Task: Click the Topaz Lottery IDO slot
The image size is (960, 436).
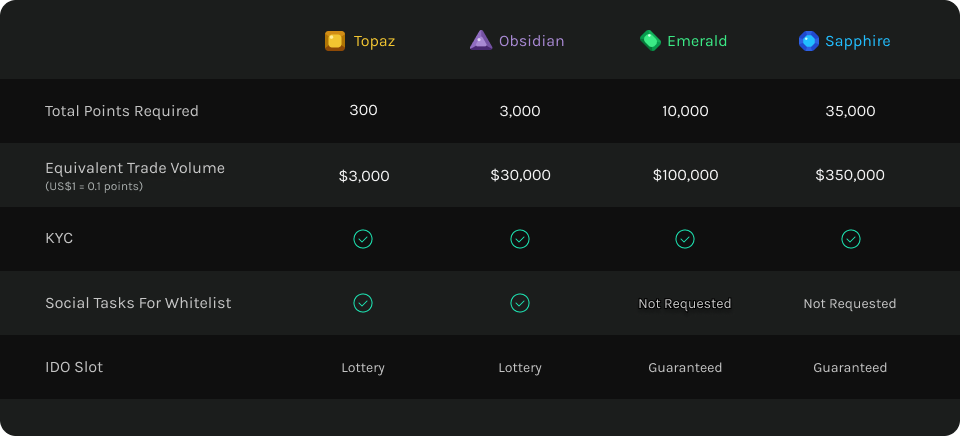Action: [x=363, y=367]
